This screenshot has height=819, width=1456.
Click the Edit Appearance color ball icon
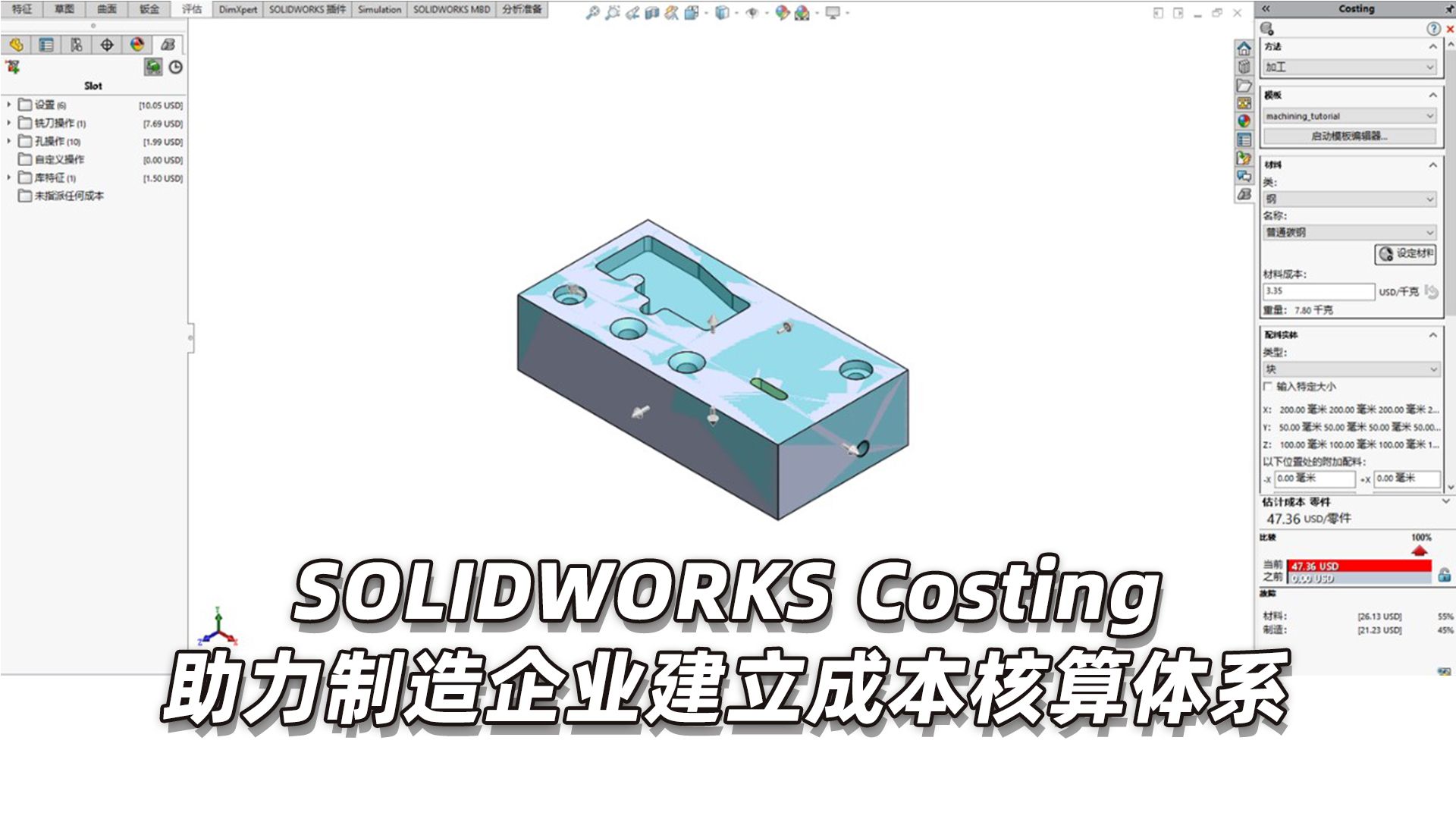(783, 12)
